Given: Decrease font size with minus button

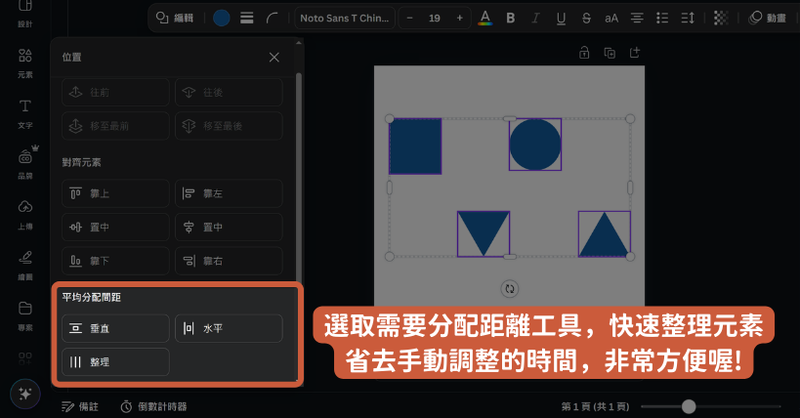Looking at the screenshot, I should click(x=409, y=18).
